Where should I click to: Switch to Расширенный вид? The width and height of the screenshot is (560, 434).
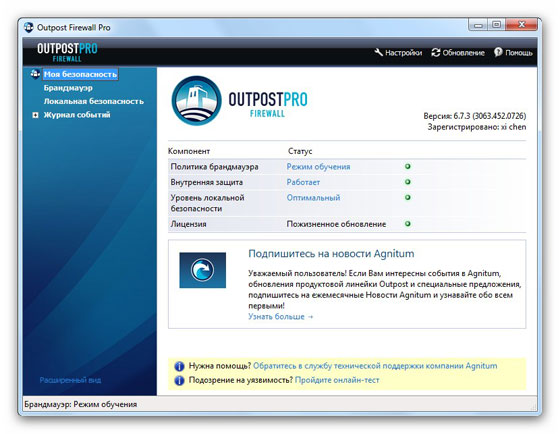(70, 380)
